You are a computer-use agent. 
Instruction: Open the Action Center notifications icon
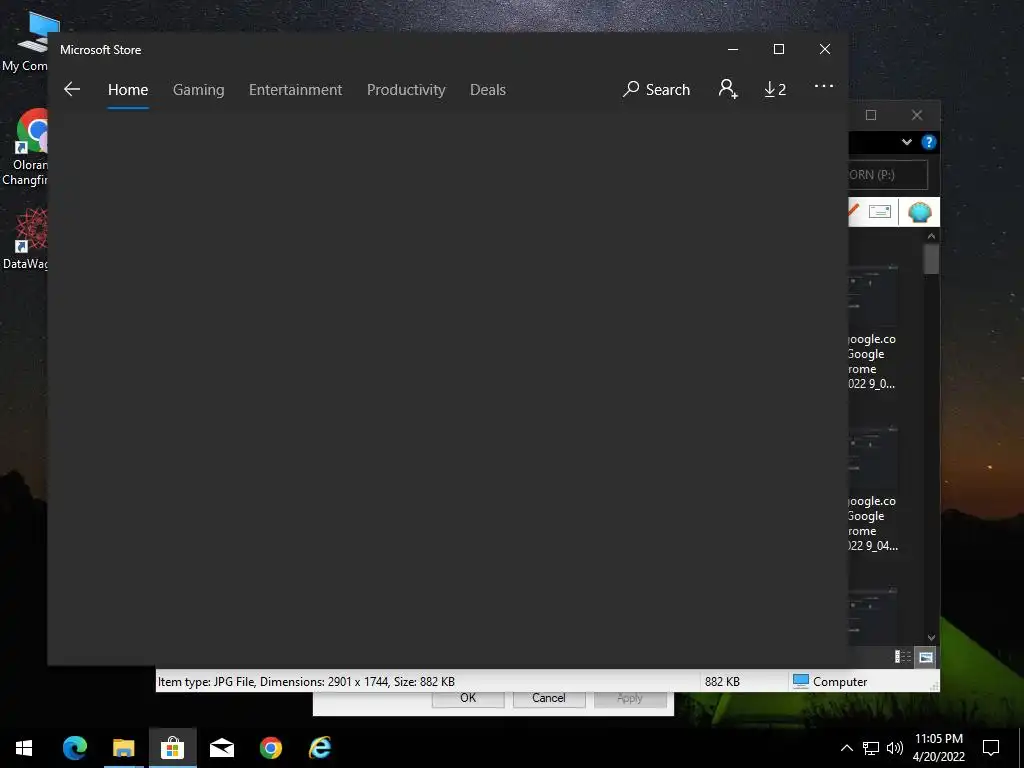pos(991,748)
